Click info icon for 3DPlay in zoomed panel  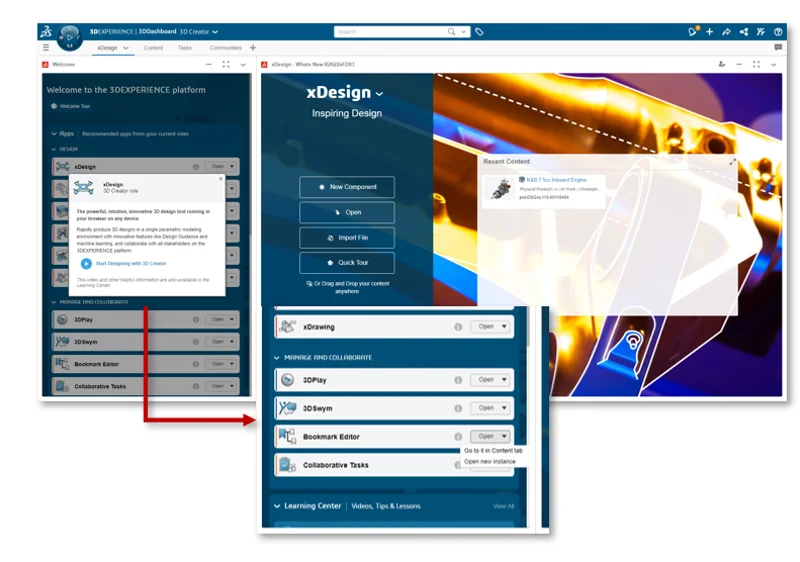coord(458,380)
